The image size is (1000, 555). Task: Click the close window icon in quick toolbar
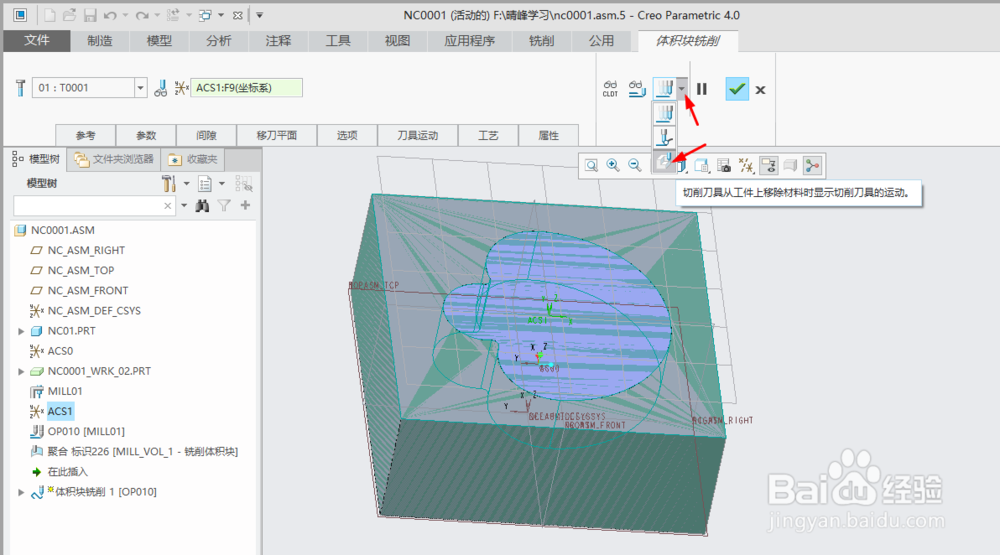tap(237, 15)
